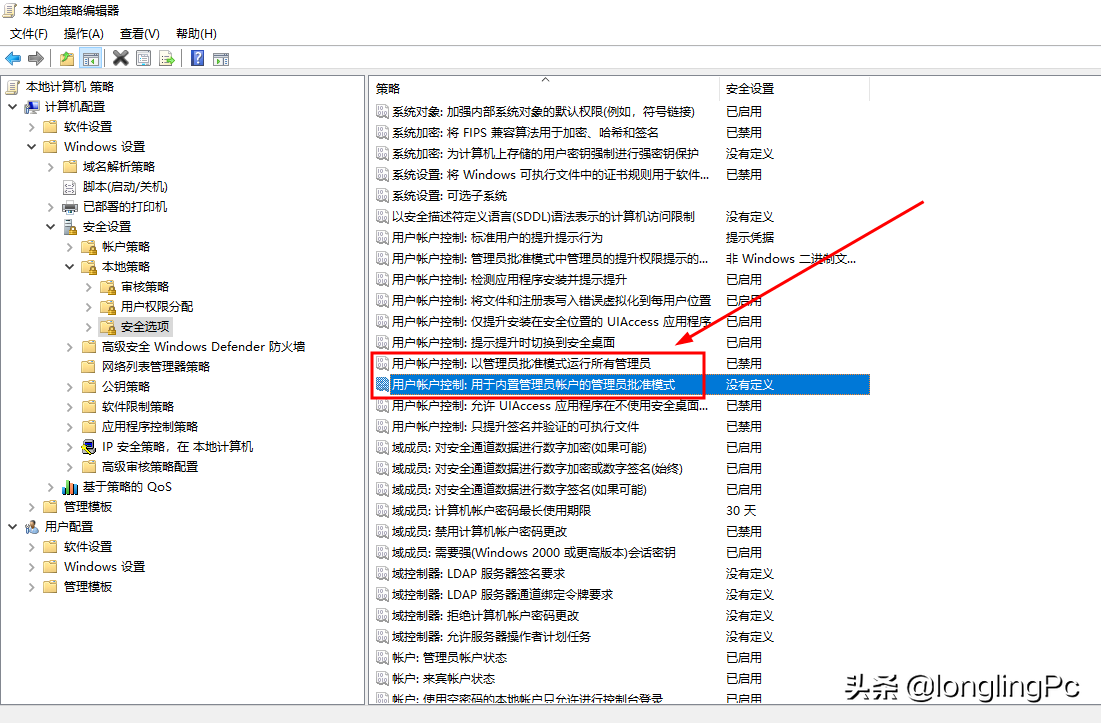Click the 本地计算机 策略 root icon
This screenshot has height=723, width=1101.
[x=13, y=86]
